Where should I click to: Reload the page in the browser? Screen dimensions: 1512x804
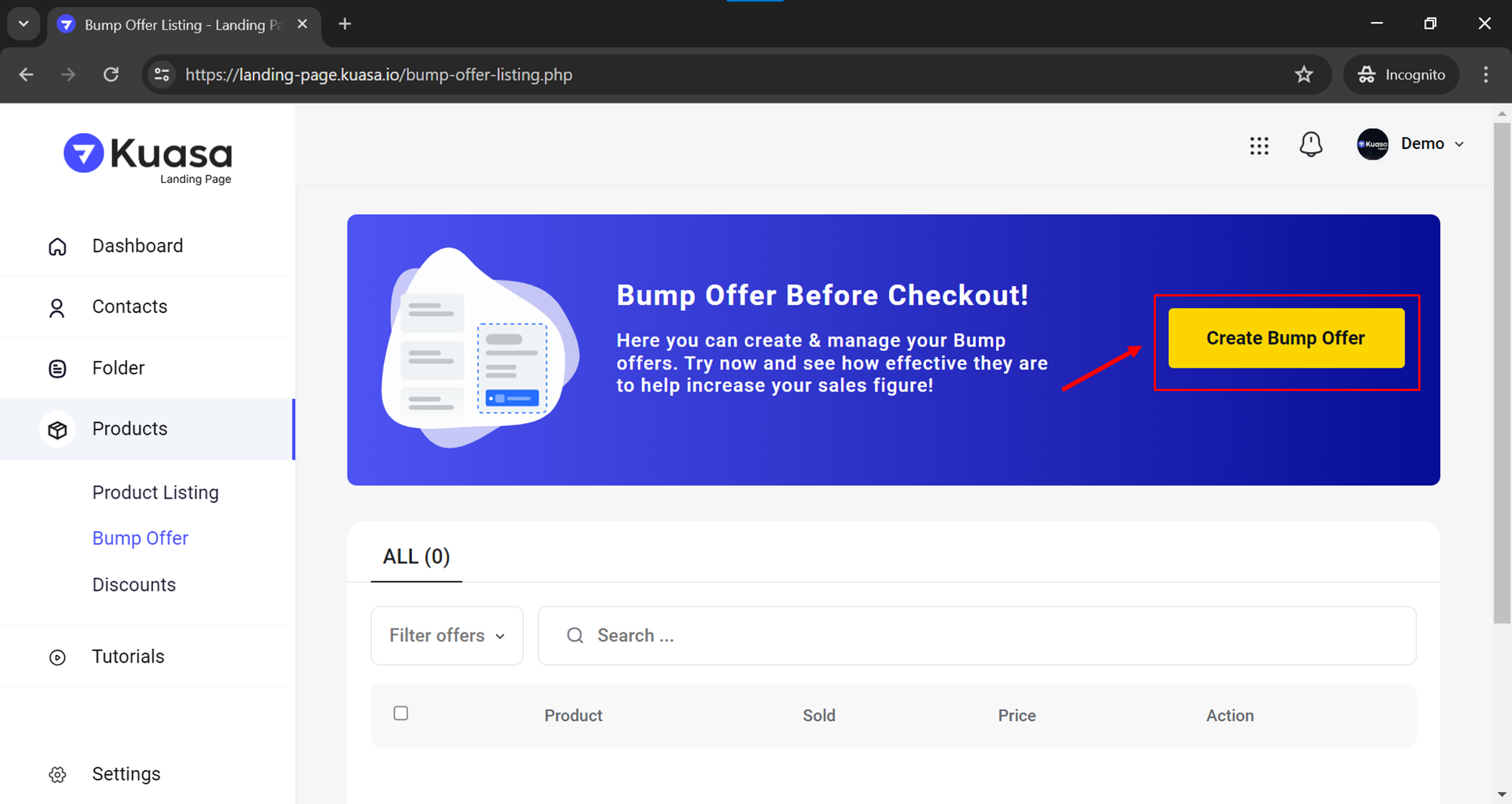111,75
